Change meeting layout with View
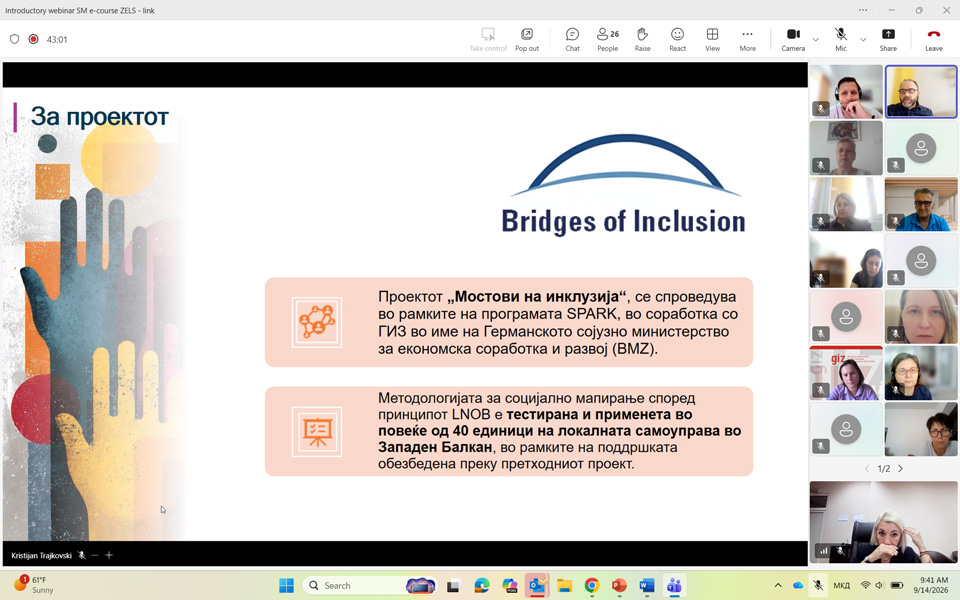Screen dimensions: 960x600 712,39
